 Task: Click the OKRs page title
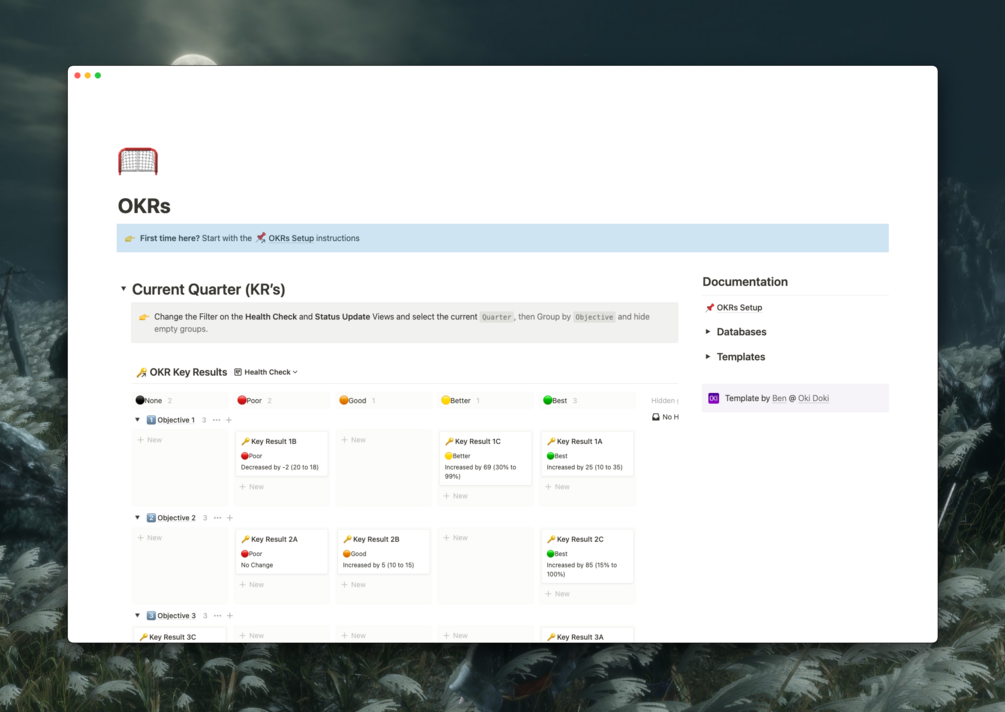click(x=144, y=206)
